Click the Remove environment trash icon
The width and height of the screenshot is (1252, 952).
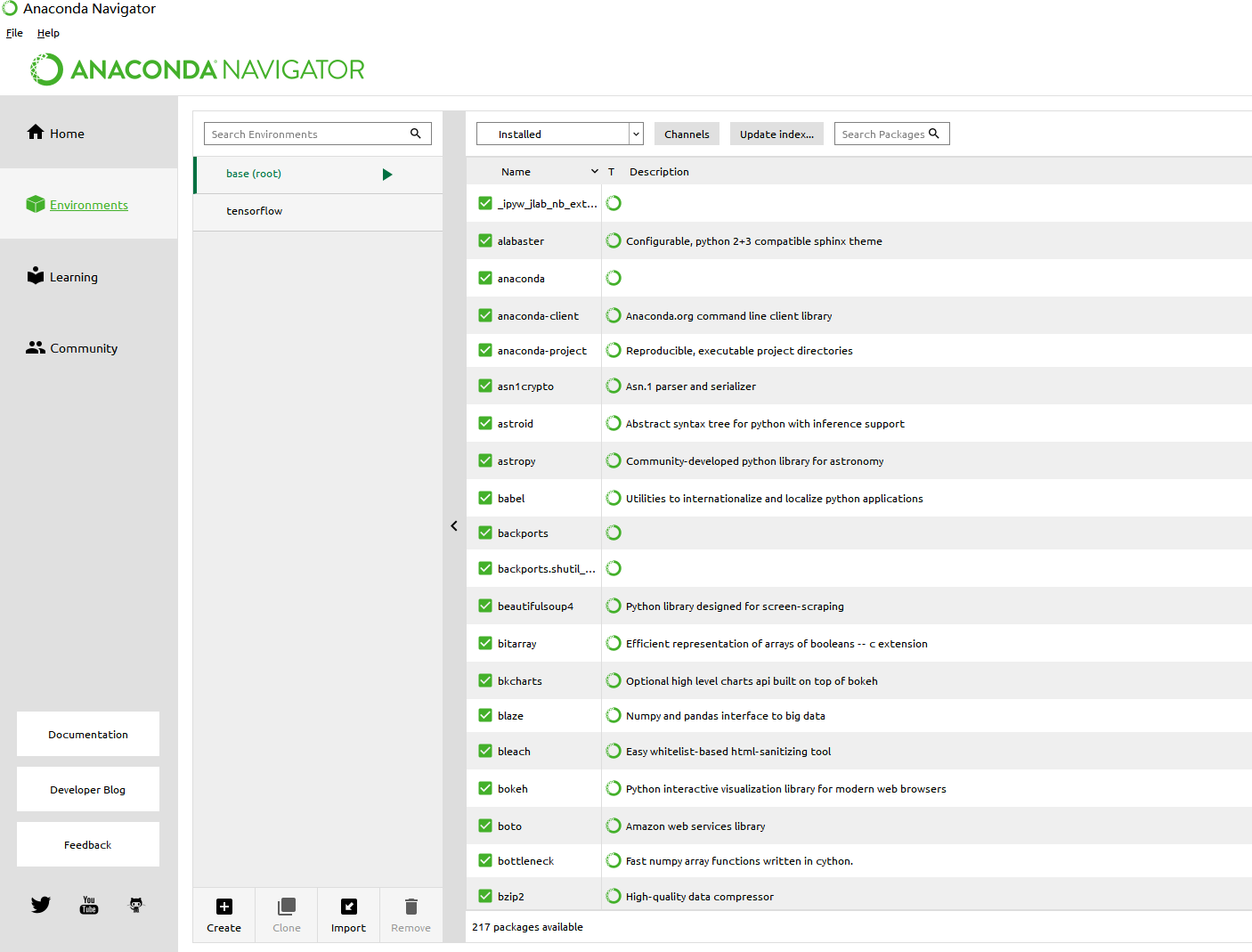[x=411, y=907]
